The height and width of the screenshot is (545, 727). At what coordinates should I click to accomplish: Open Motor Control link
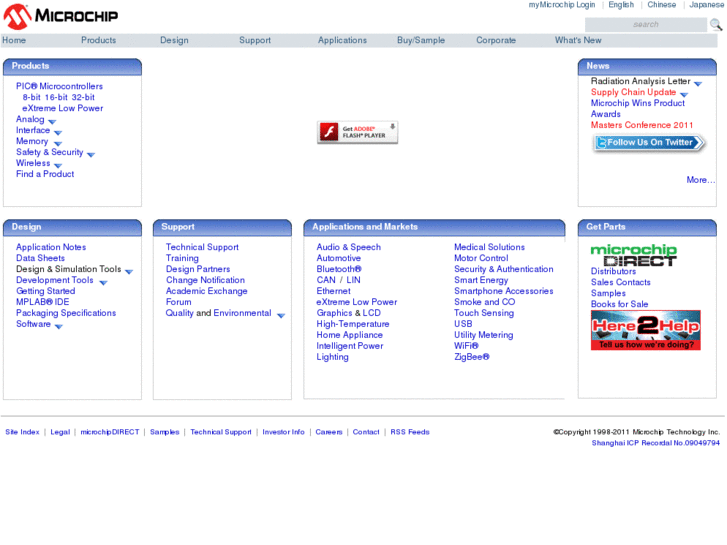click(x=481, y=258)
